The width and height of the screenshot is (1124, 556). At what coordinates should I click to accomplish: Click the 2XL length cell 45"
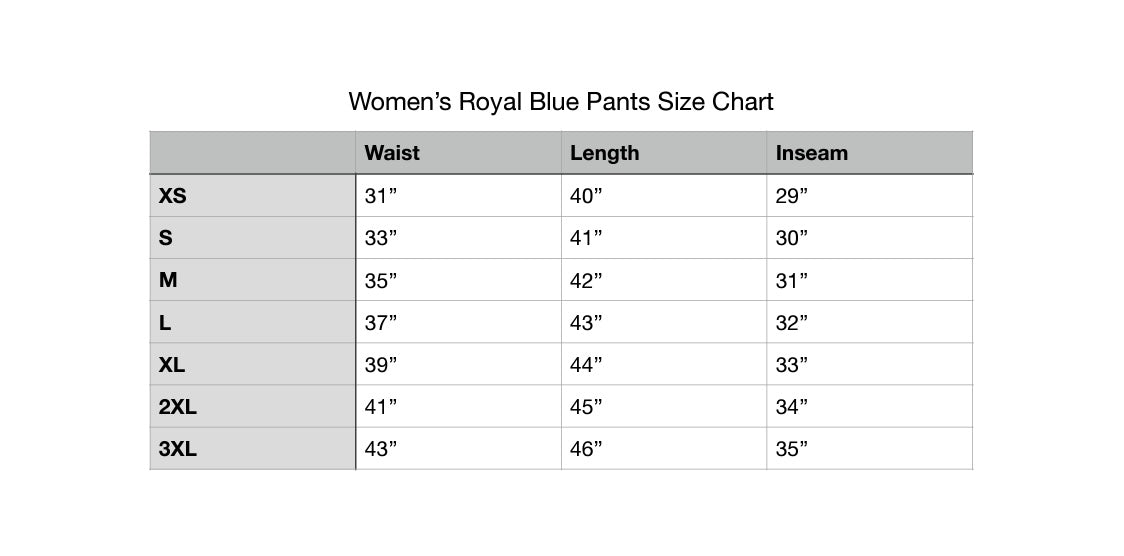point(586,407)
